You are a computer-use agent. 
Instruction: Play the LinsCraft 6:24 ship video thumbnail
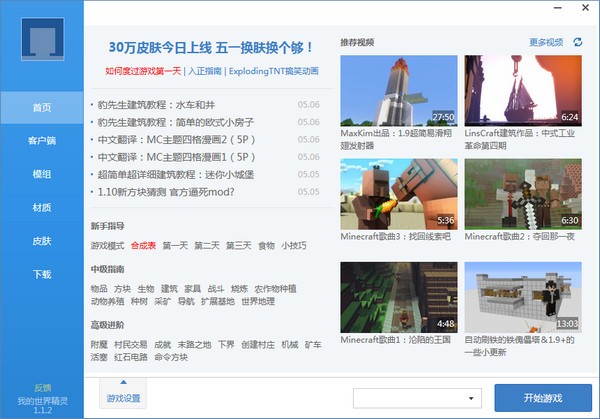tap(523, 91)
